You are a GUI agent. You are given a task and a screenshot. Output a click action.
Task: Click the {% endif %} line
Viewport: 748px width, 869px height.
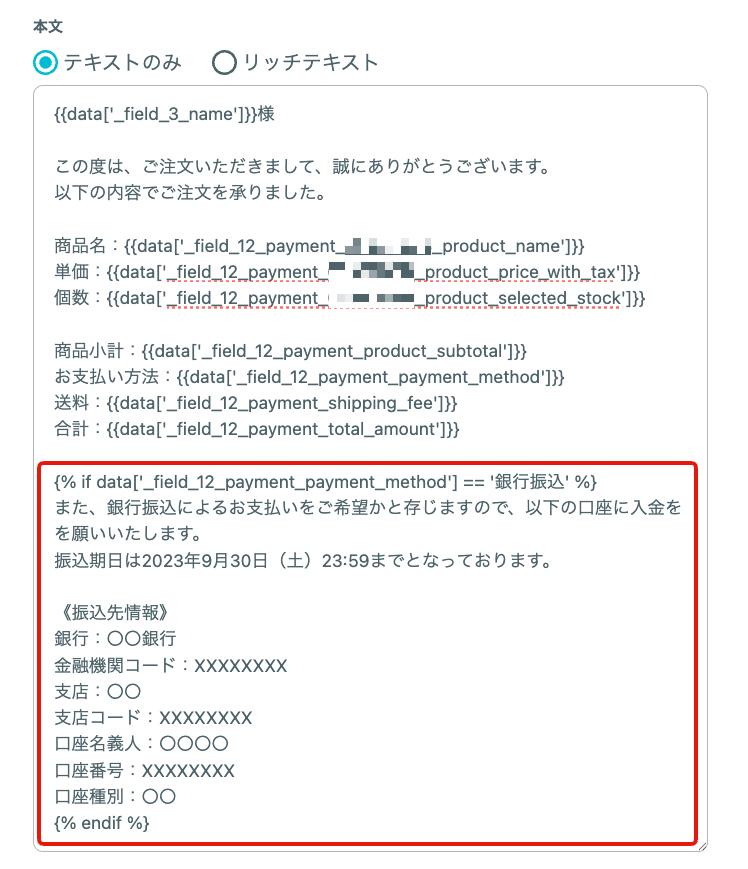[102, 823]
